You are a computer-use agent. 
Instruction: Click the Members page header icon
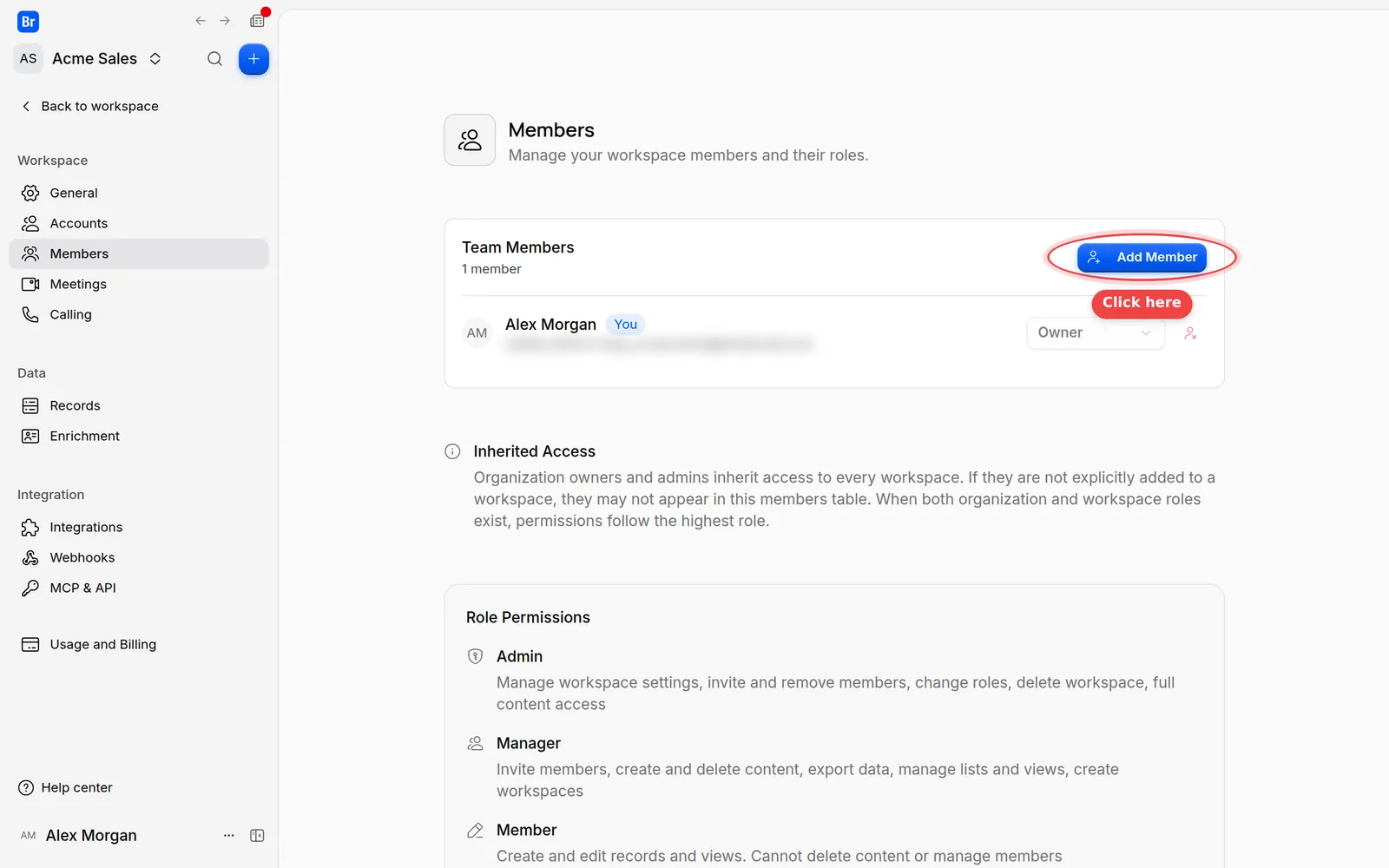coord(470,140)
